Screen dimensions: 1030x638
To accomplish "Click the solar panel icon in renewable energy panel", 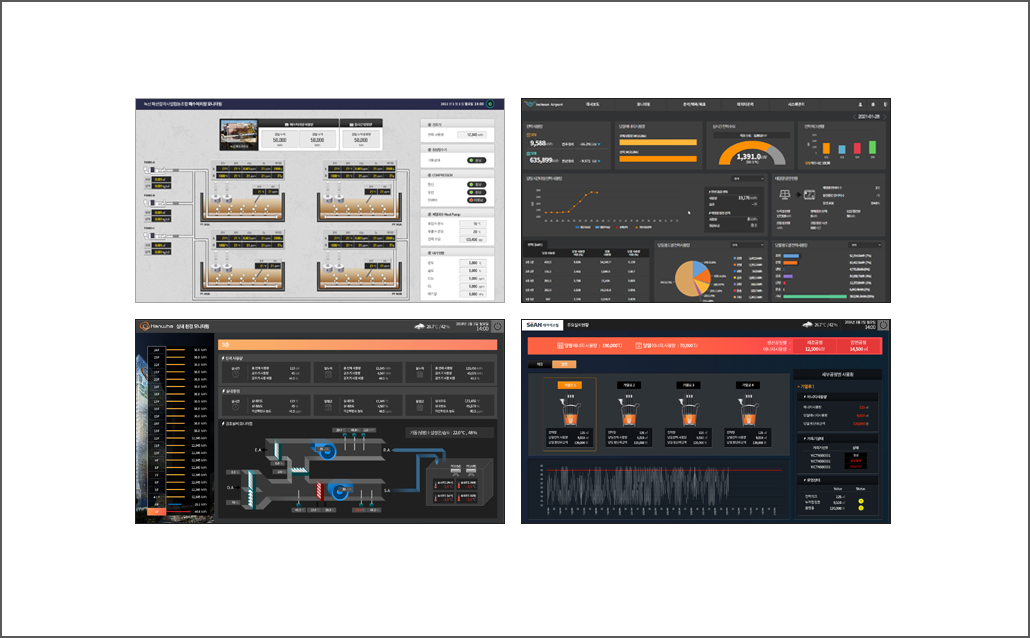I will (x=785, y=194).
